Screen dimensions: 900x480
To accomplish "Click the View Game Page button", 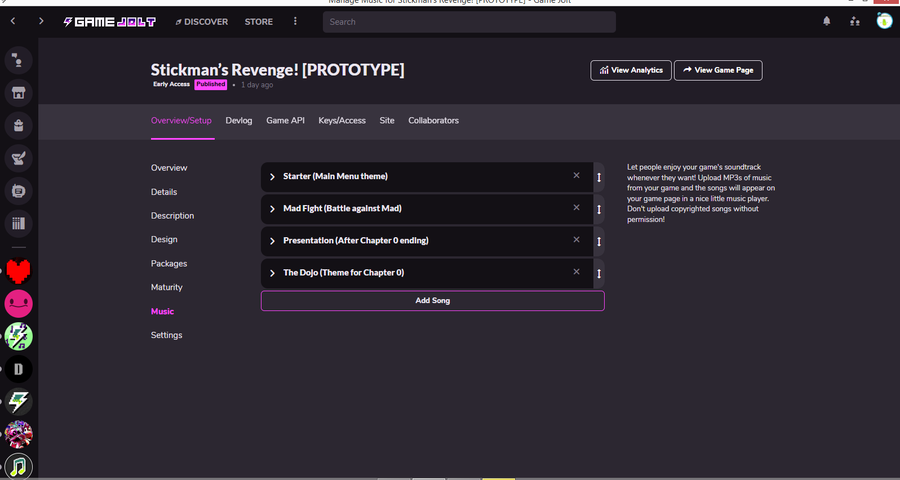I will pyautogui.click(x=718, y=70).
